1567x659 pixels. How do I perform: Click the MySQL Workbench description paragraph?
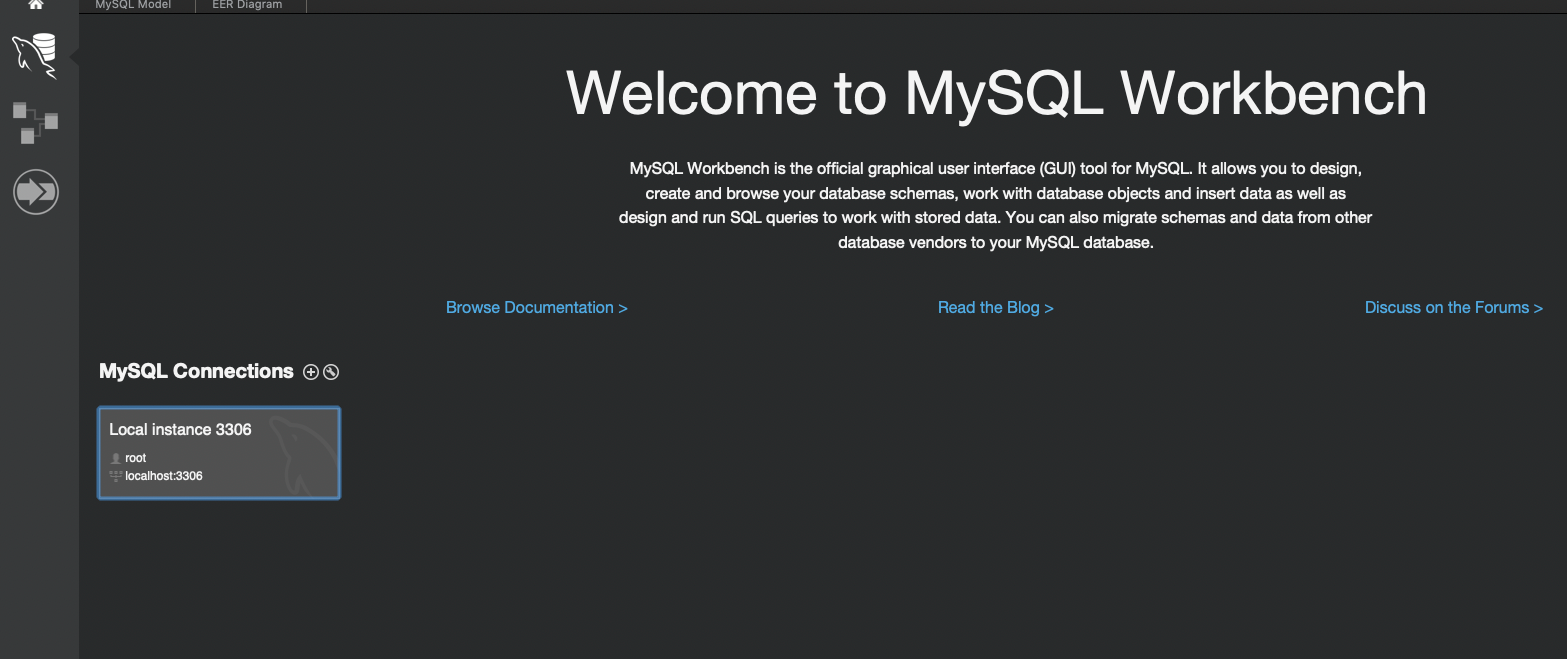pos(996,205)
